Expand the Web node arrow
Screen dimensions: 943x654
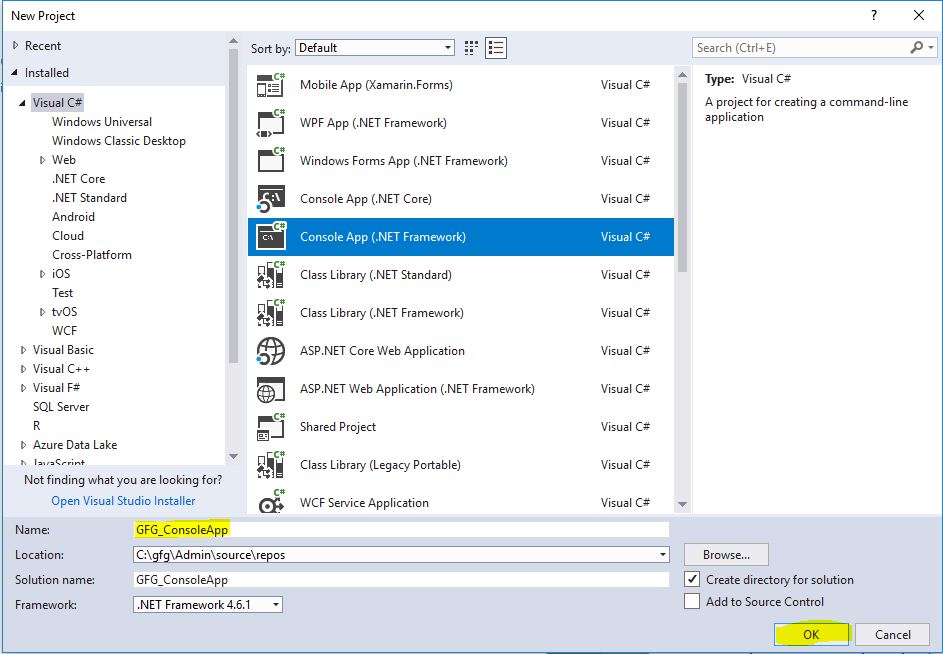click(x=43, y=160)
